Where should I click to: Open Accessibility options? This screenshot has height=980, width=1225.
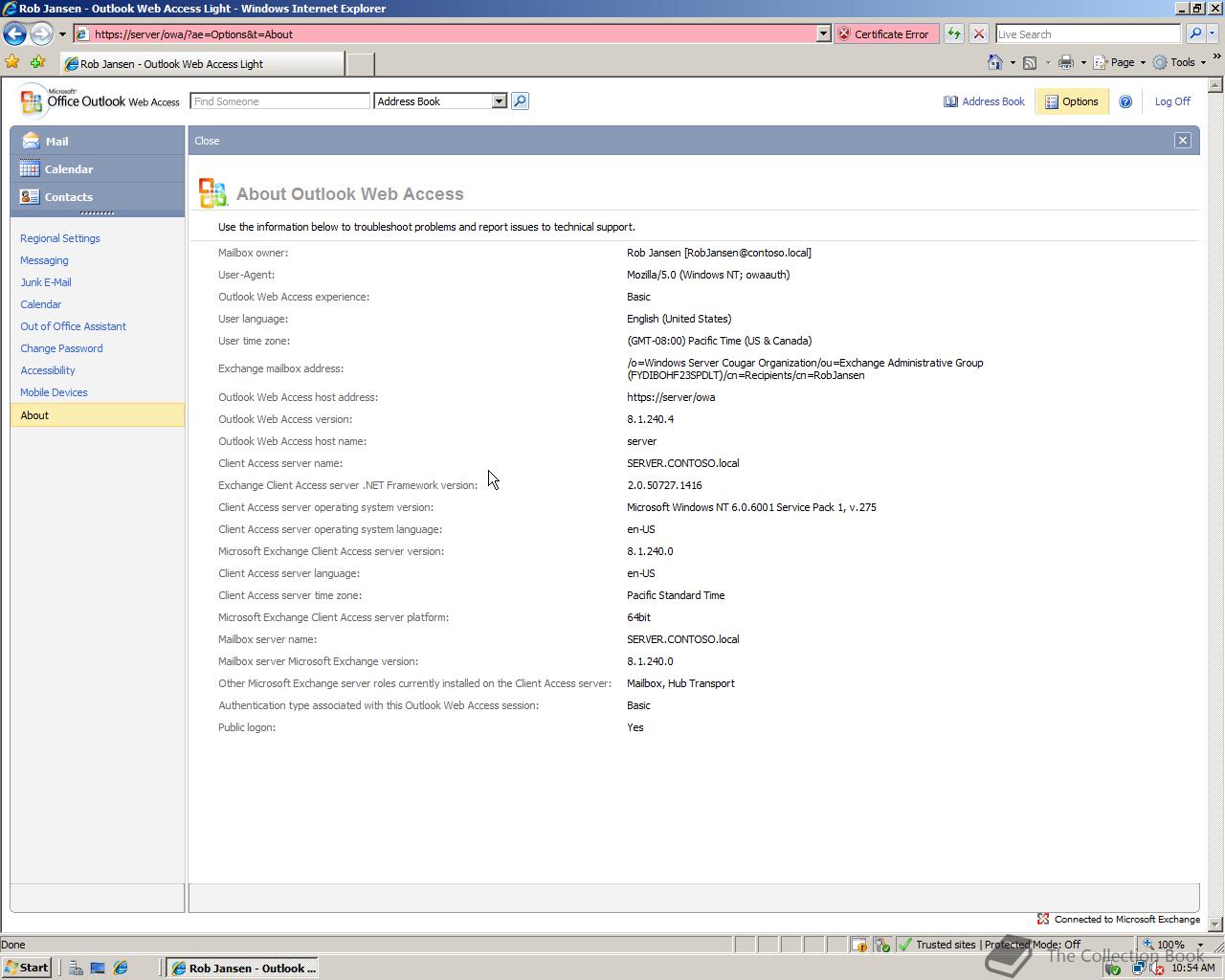coord(48,370)
